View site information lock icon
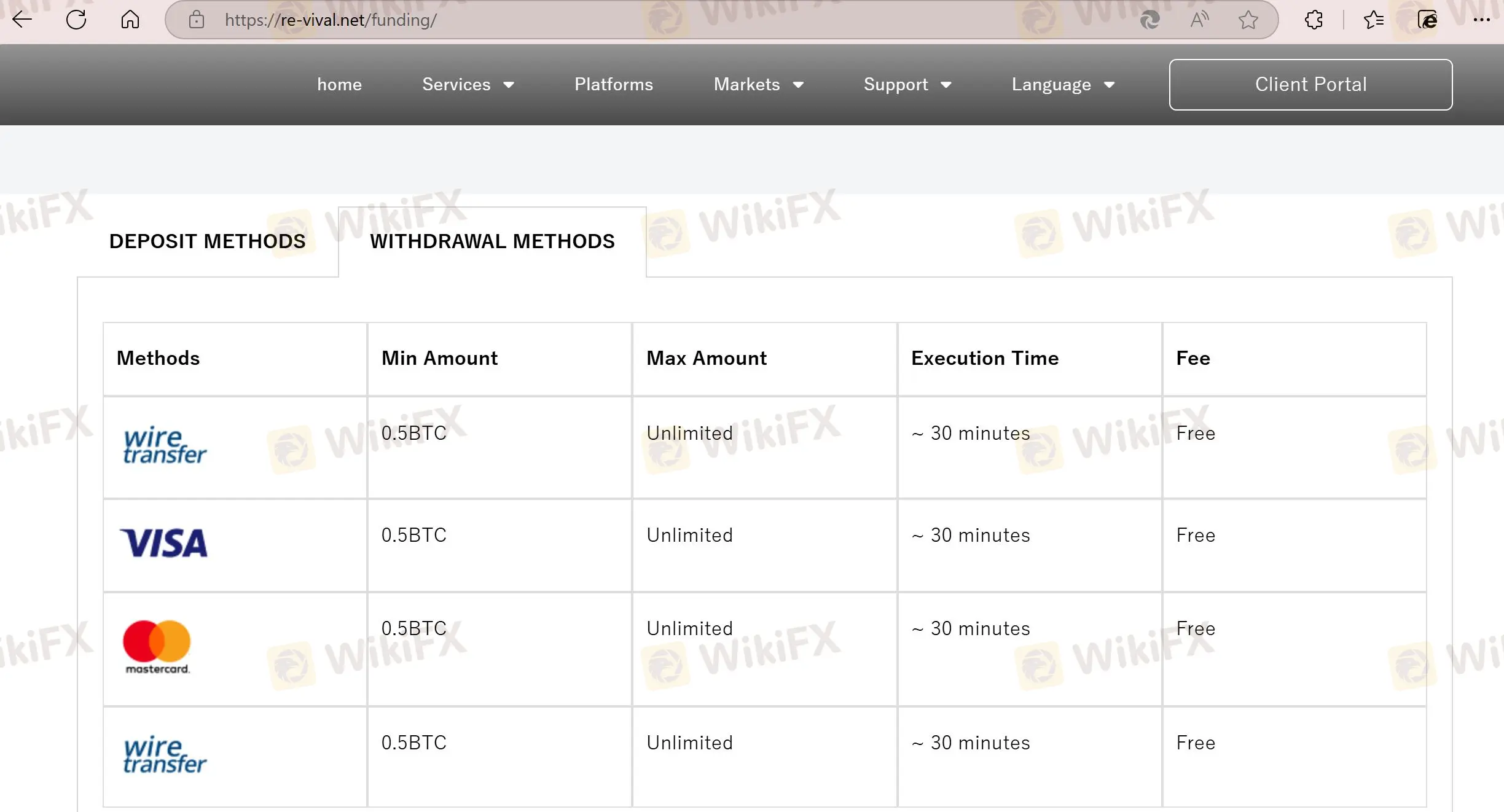Image resolution: width=1504 pixels, height=812 pixels. (197, 20)
